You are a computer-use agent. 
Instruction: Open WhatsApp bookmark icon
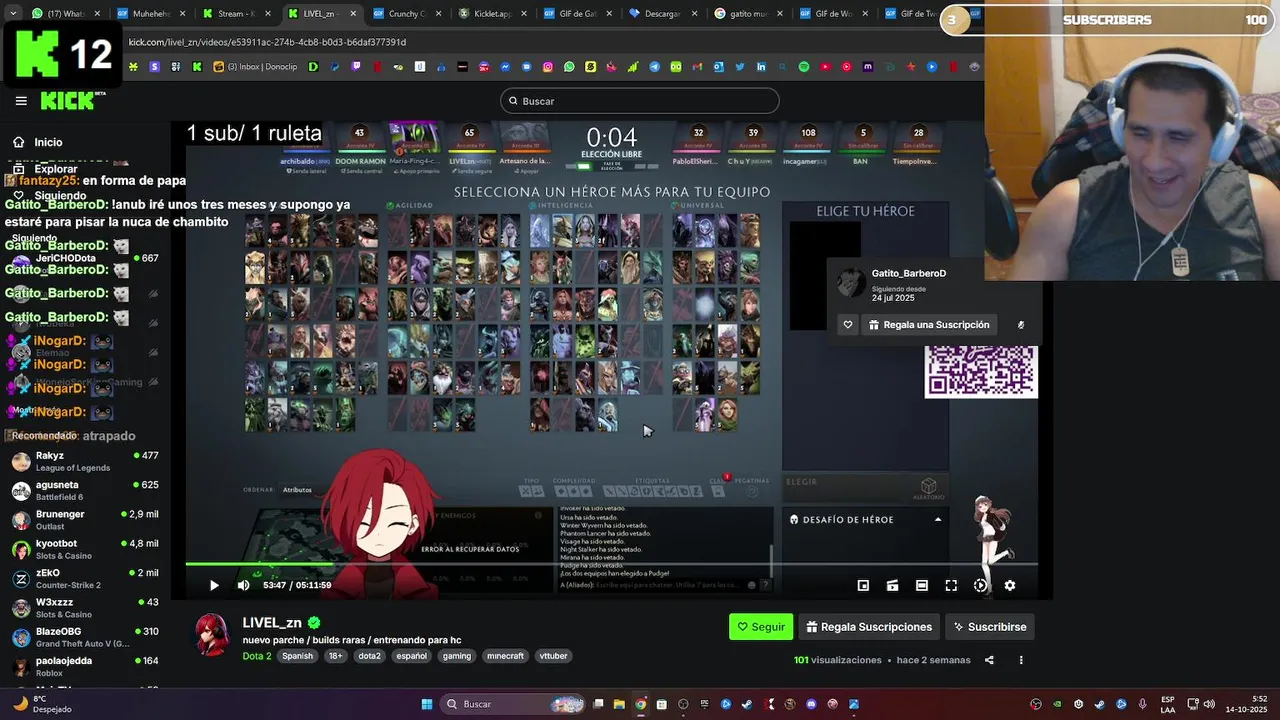(569, 67)
